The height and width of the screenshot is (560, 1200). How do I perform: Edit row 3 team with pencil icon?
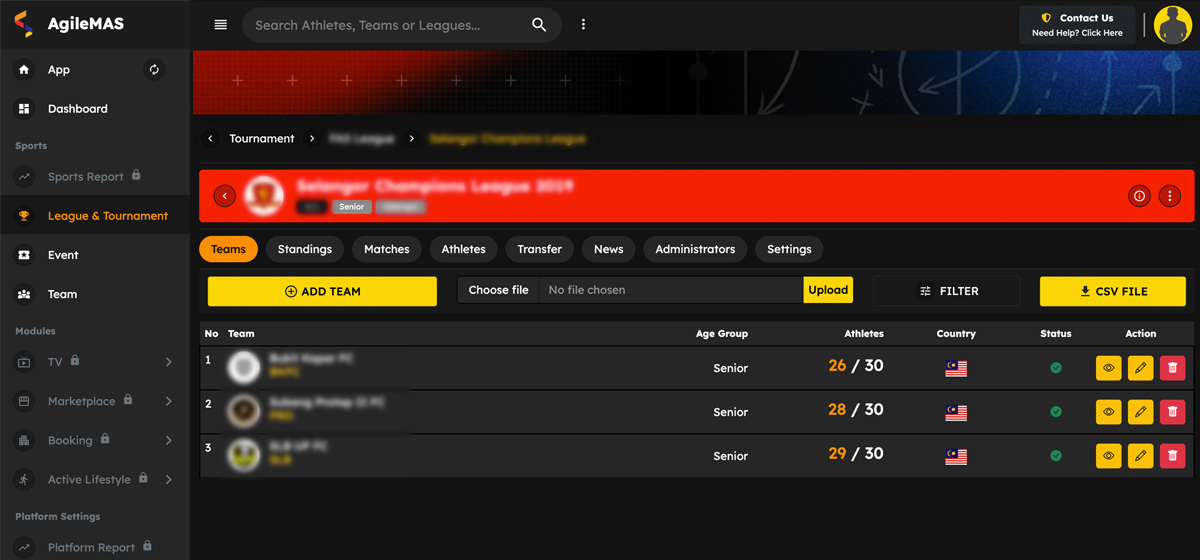(x=1140, y=456)
